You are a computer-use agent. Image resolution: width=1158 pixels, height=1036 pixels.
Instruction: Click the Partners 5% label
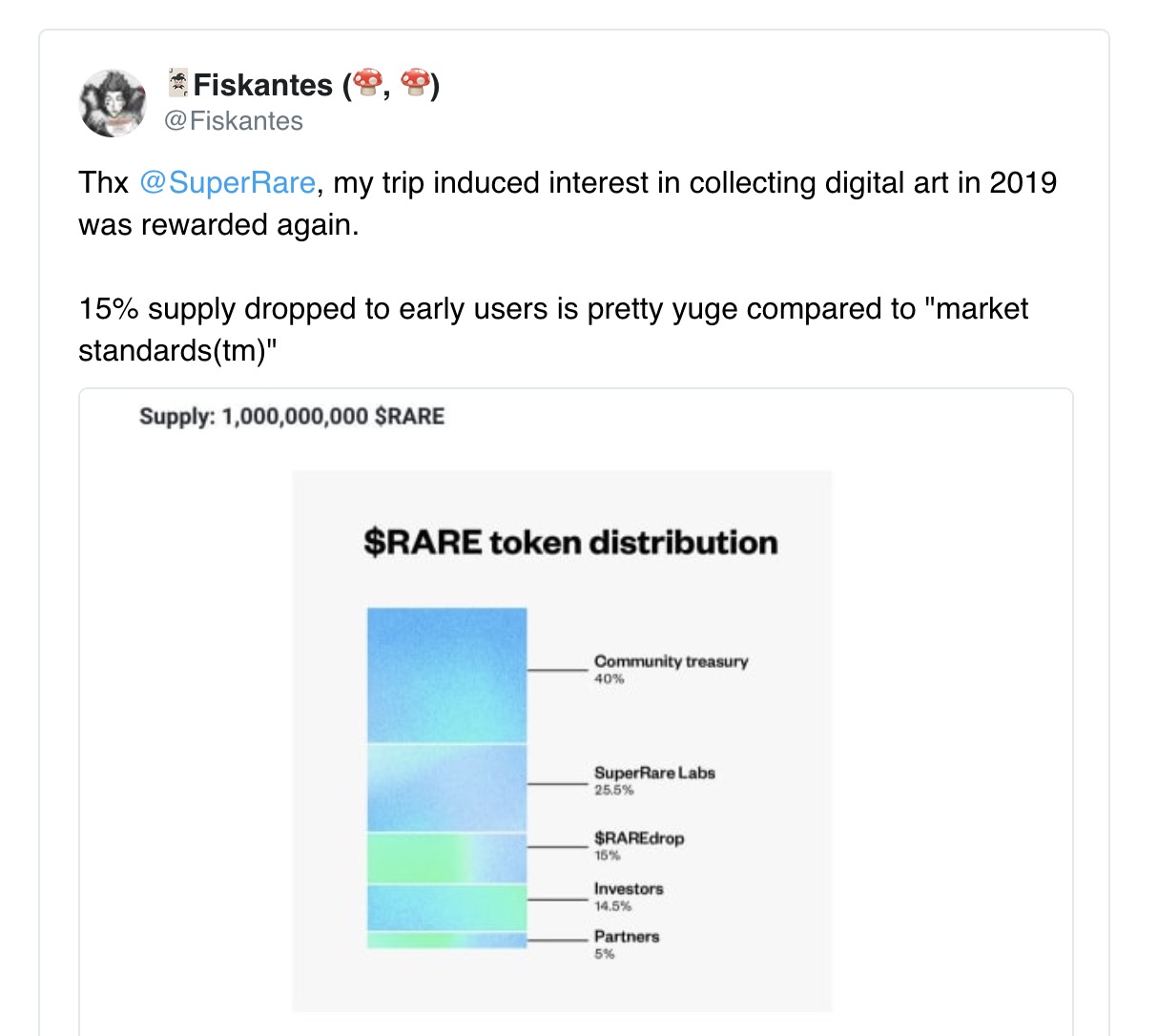pos(627,944)
